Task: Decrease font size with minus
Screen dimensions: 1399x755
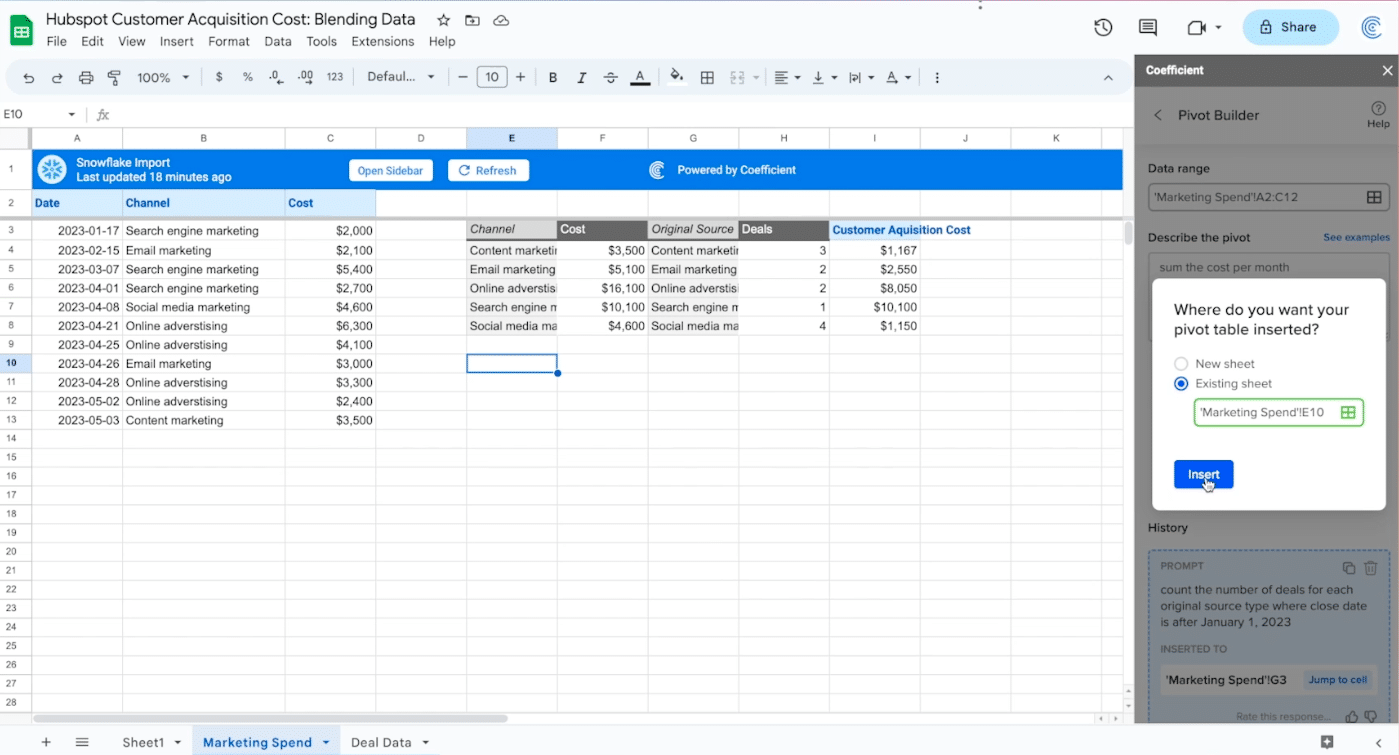Action: tap(463, 77)
